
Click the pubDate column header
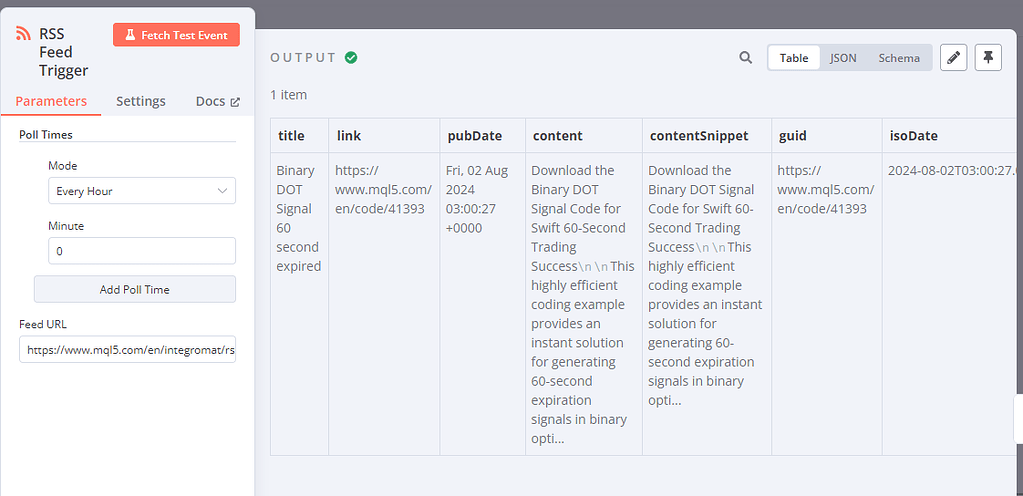(x=474, y=135)
